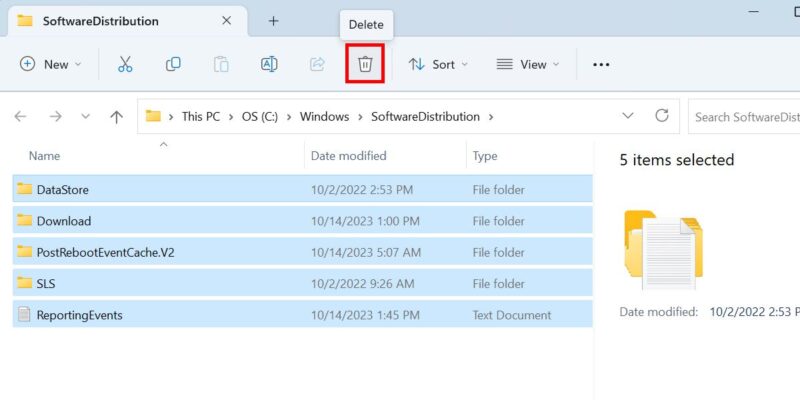The width and height of the screenshot is (800, 400).
Task: Click the Copy icon in toolbar
Action: 173,64
